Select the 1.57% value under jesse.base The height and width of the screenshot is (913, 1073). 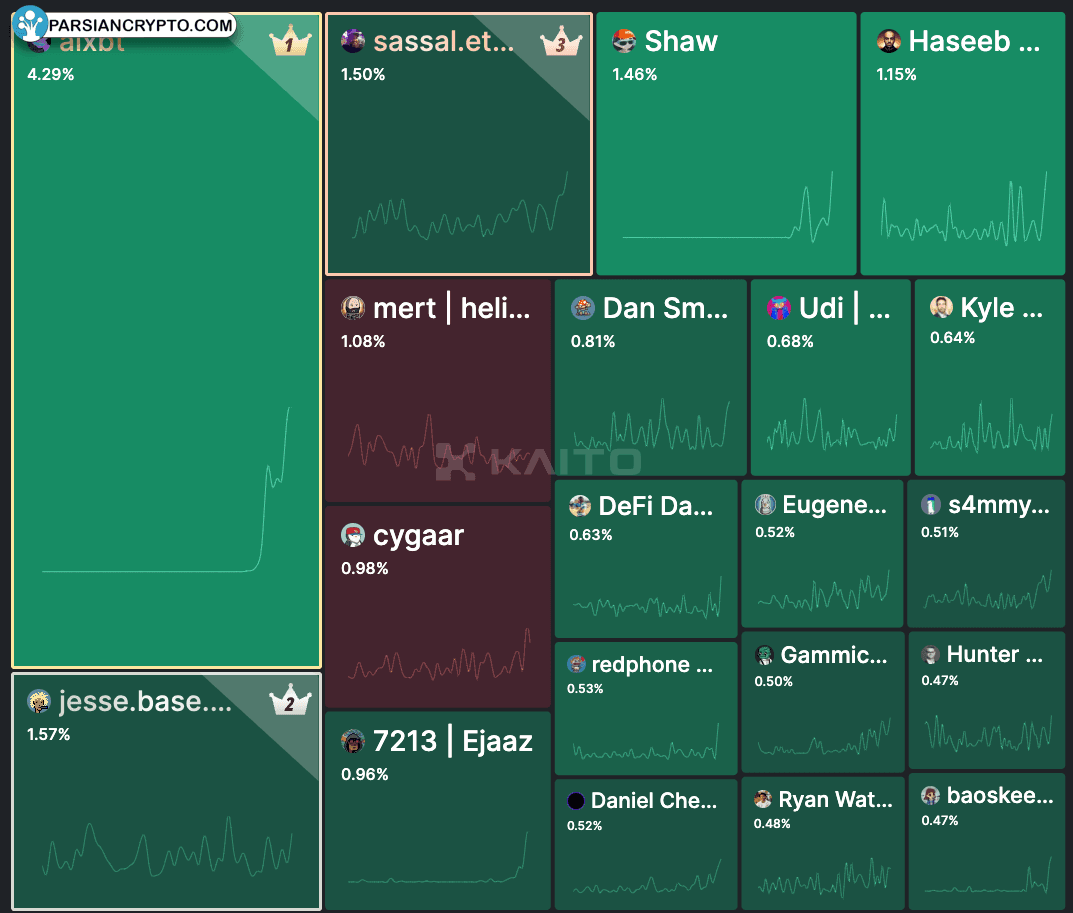click(x=49, y=734)
